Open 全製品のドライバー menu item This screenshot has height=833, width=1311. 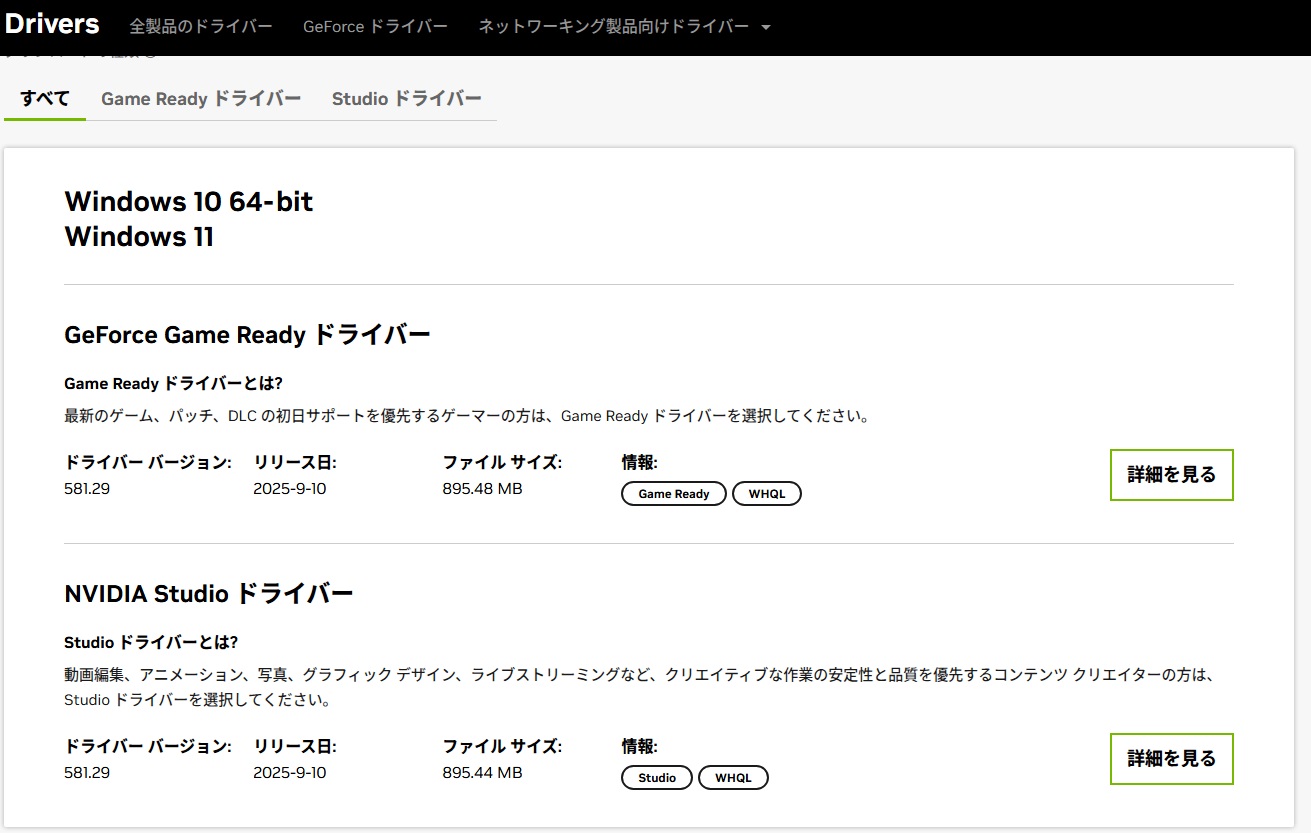pos(201,26)
